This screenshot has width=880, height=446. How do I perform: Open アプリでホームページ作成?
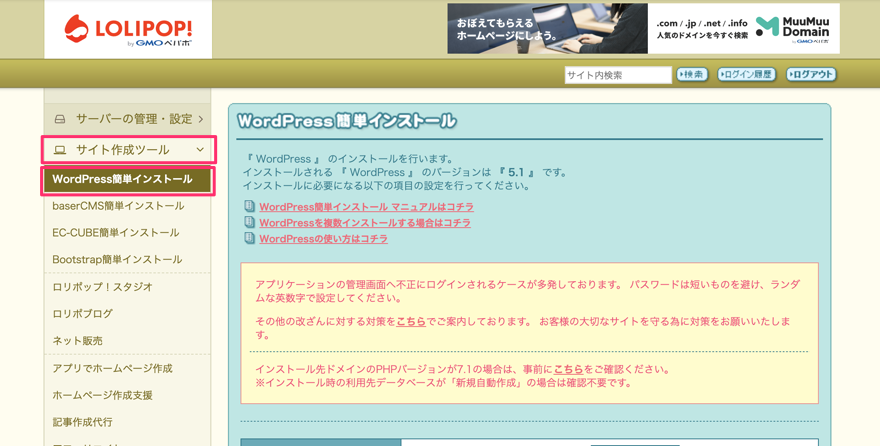tap(112, 369)
